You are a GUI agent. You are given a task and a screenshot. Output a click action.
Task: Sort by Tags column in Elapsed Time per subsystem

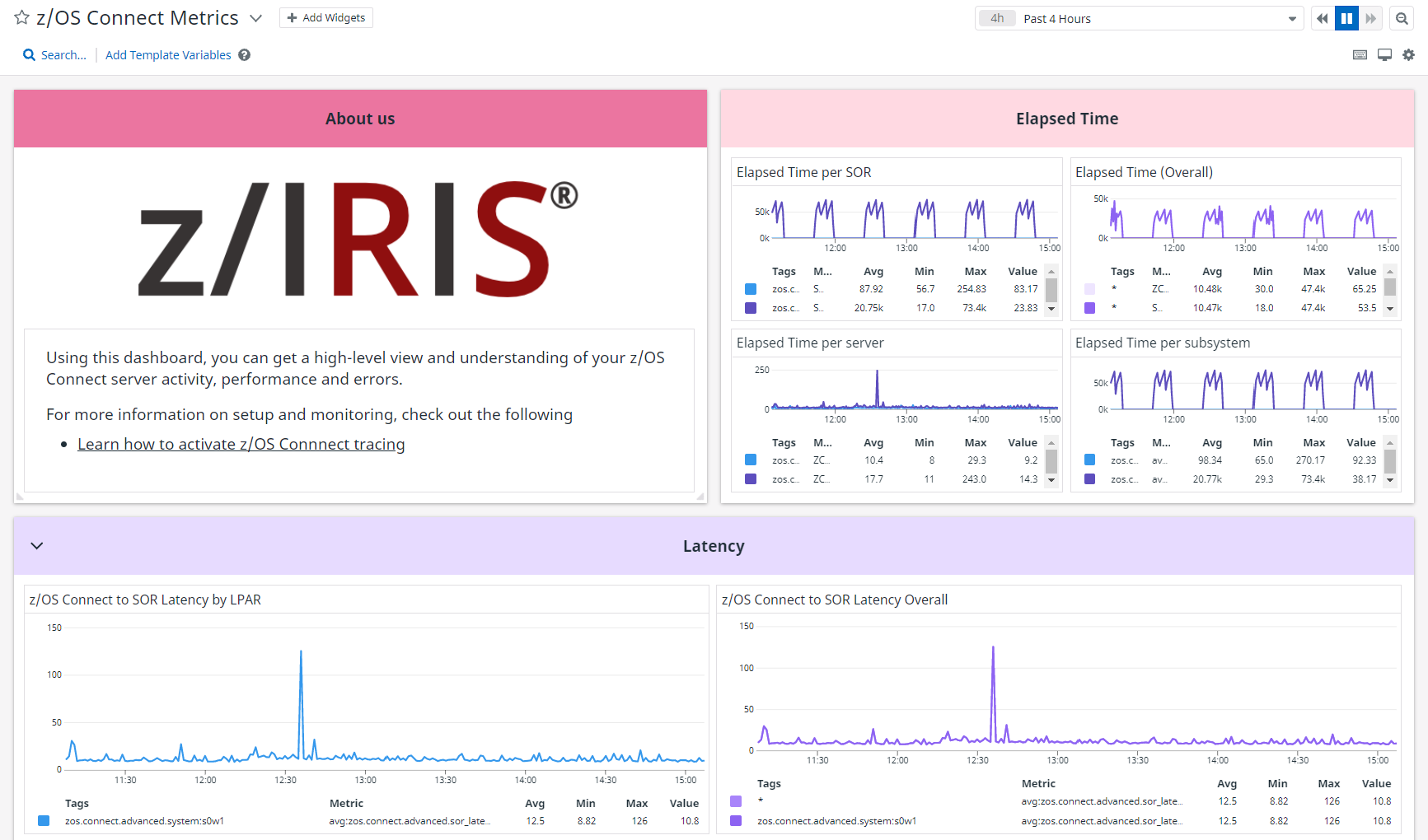[x=1122, y=442]
